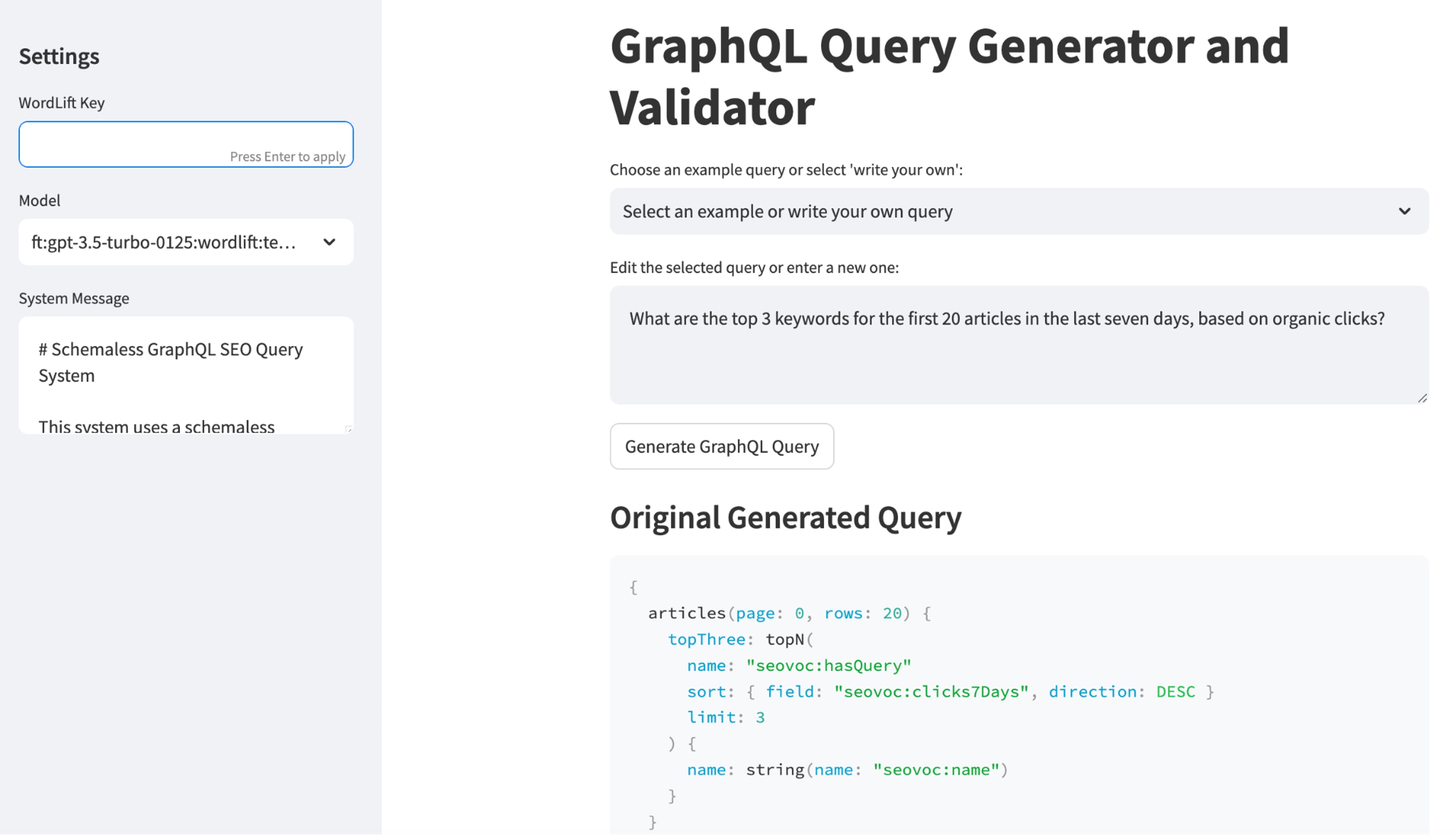Open the example query selector dropdown
1456x835 pixels.
pyautogui.click(x=1019, y=210)
